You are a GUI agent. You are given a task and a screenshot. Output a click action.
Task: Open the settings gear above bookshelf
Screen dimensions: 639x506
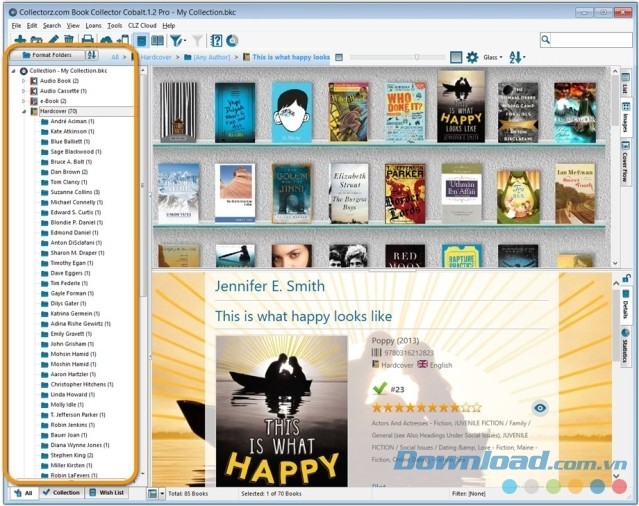(x=472, y=57)
